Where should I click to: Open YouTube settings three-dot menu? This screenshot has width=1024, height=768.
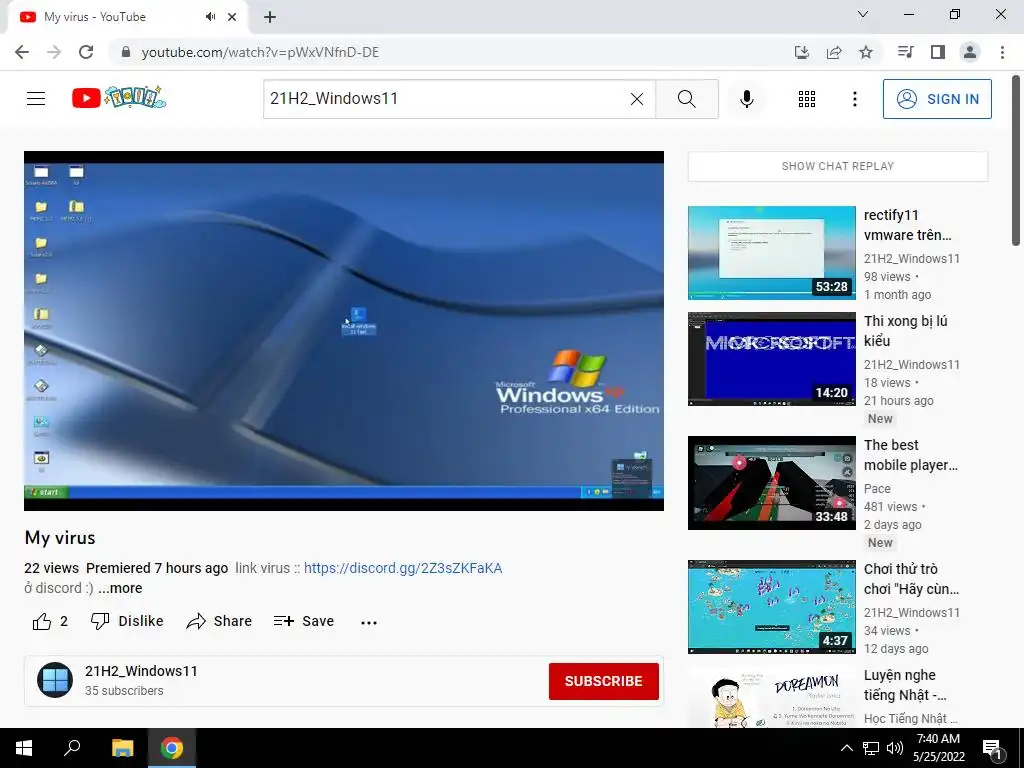pos(854,99)
